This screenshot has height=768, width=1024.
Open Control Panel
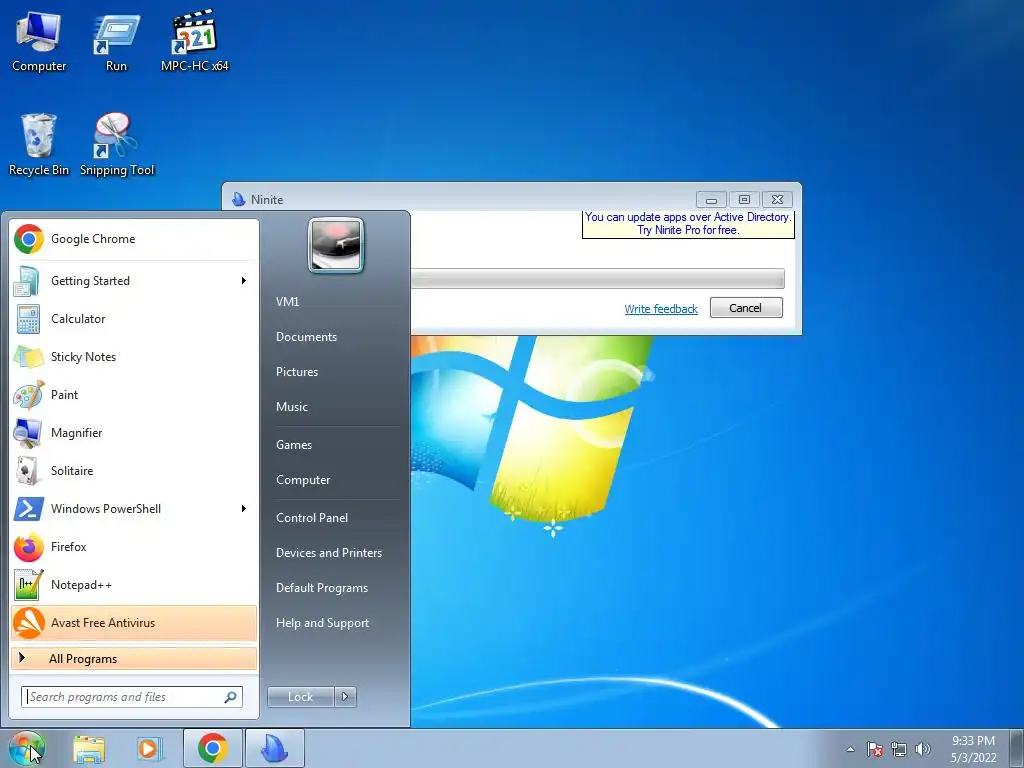[312, 518]
